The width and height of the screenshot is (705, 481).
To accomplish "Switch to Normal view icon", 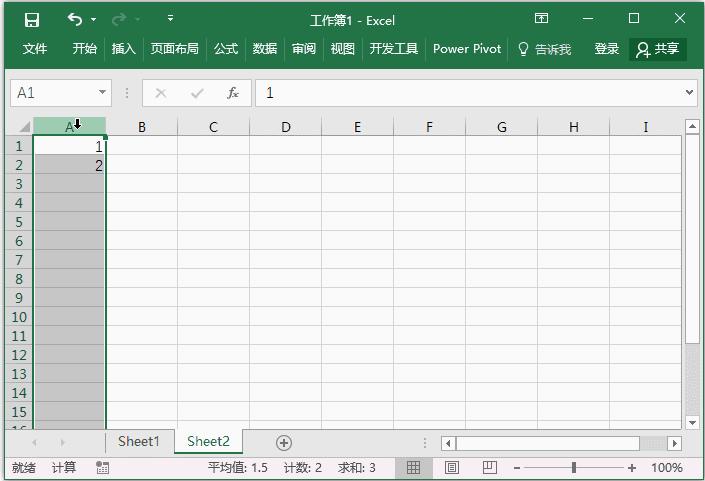I will pos(413,468).
